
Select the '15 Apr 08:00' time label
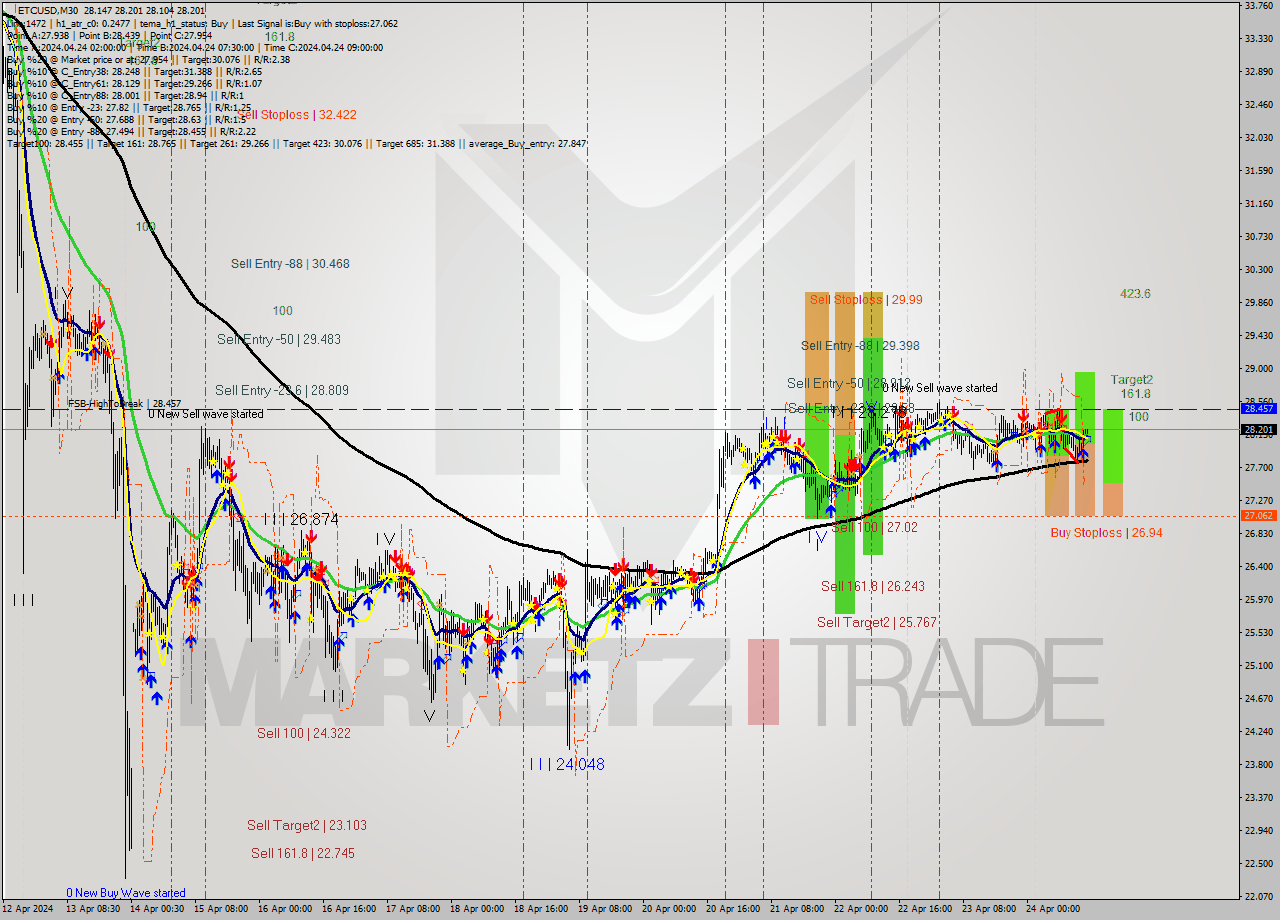pyautogui.click(x=221, y=910)
